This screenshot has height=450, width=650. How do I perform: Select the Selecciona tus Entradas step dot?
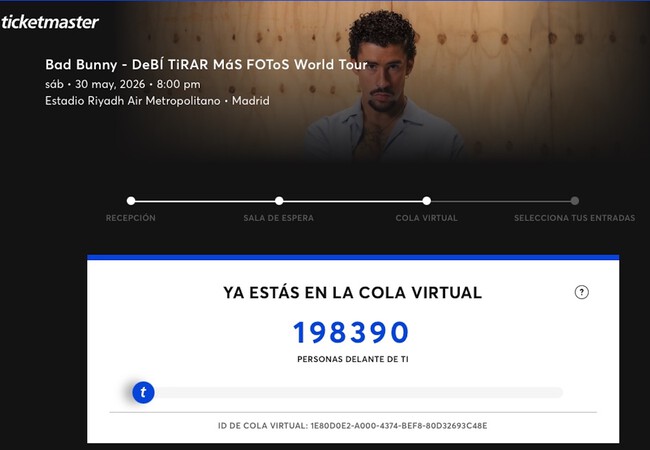pyautogui.click(x=575, y=201)
